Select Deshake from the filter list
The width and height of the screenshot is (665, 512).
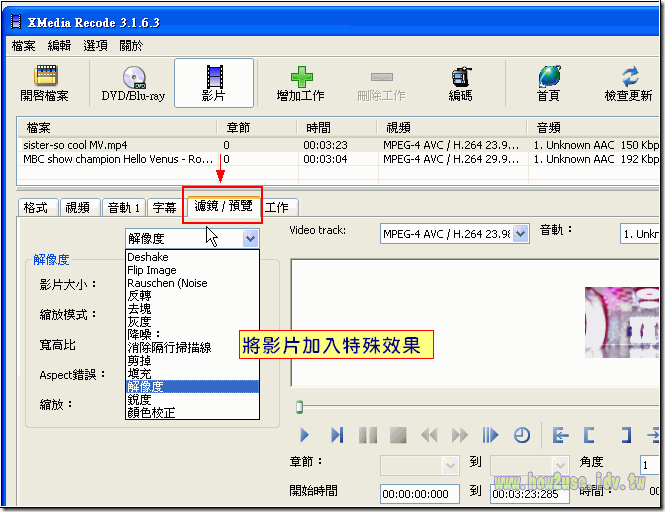146,257
